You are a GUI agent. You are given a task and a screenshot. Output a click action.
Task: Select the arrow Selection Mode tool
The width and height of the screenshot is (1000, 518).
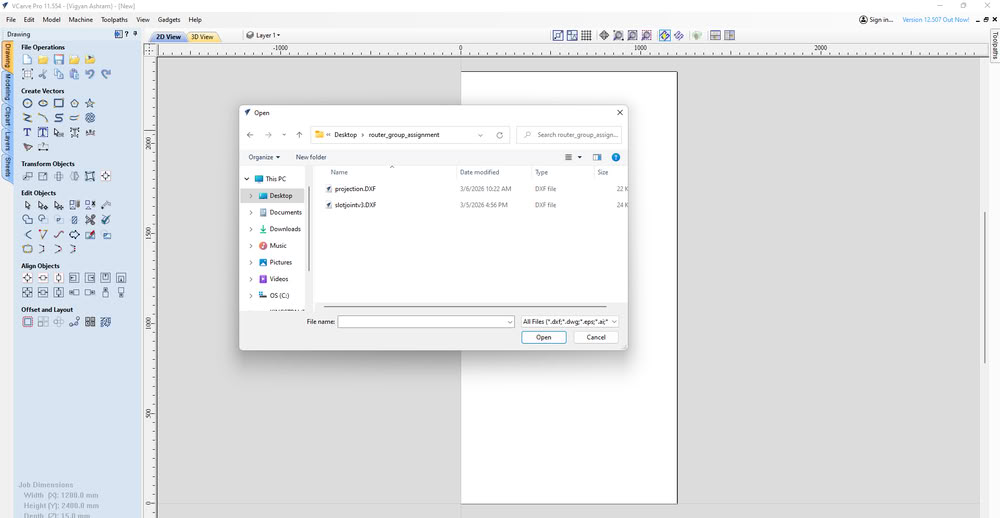point(27,205)
